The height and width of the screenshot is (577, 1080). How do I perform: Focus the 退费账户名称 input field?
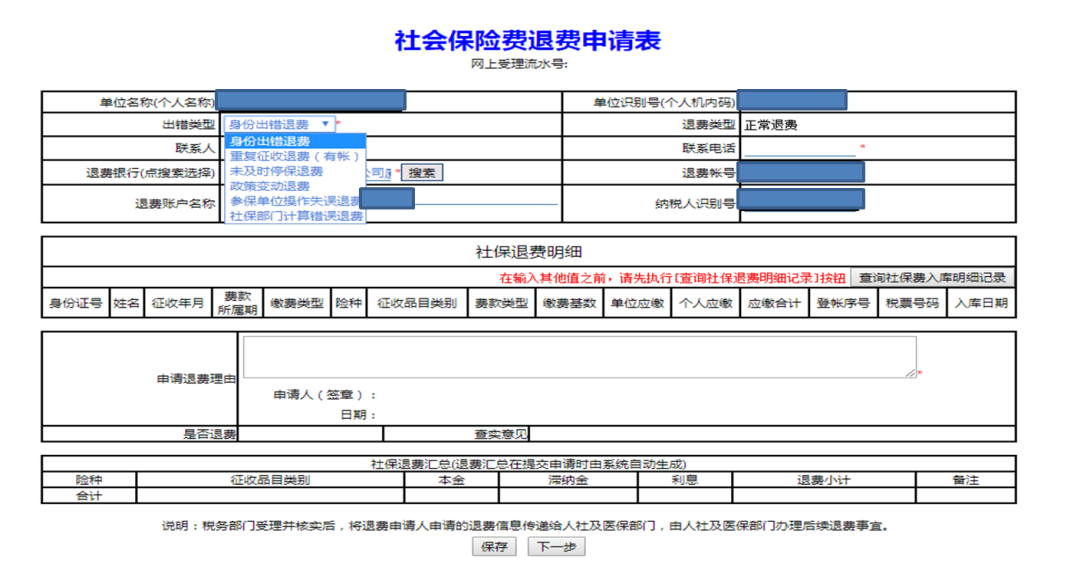pos(486,200)
